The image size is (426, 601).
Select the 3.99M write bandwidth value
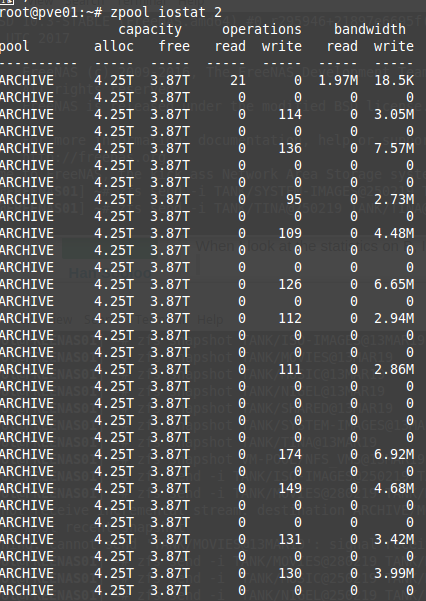click(x=394, y=573)
